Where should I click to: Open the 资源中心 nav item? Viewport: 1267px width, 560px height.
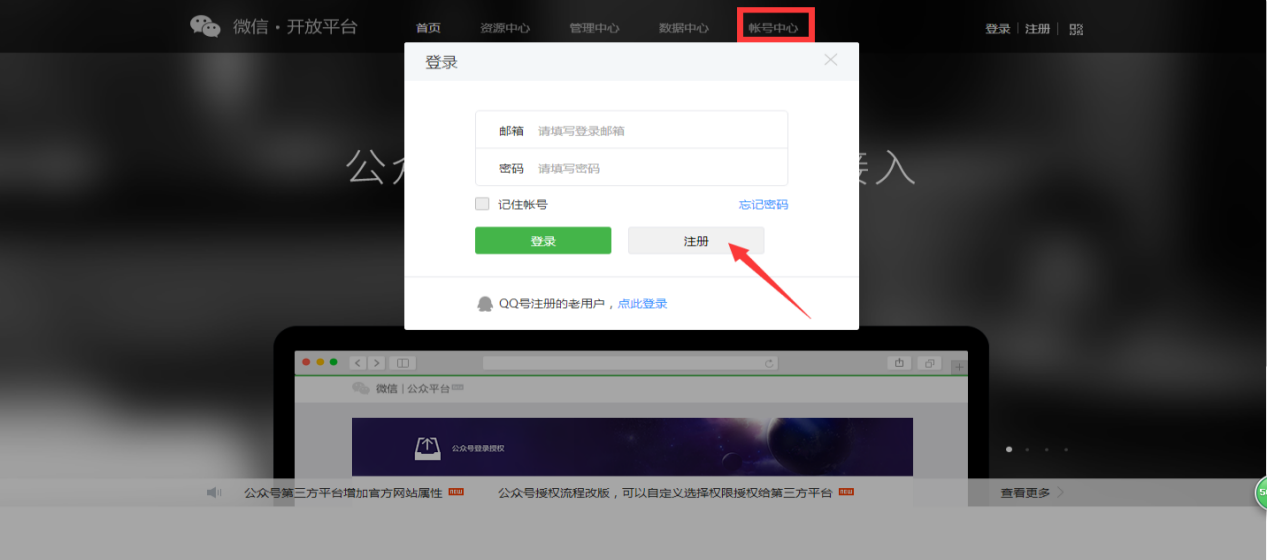click(x=505, y=28)
